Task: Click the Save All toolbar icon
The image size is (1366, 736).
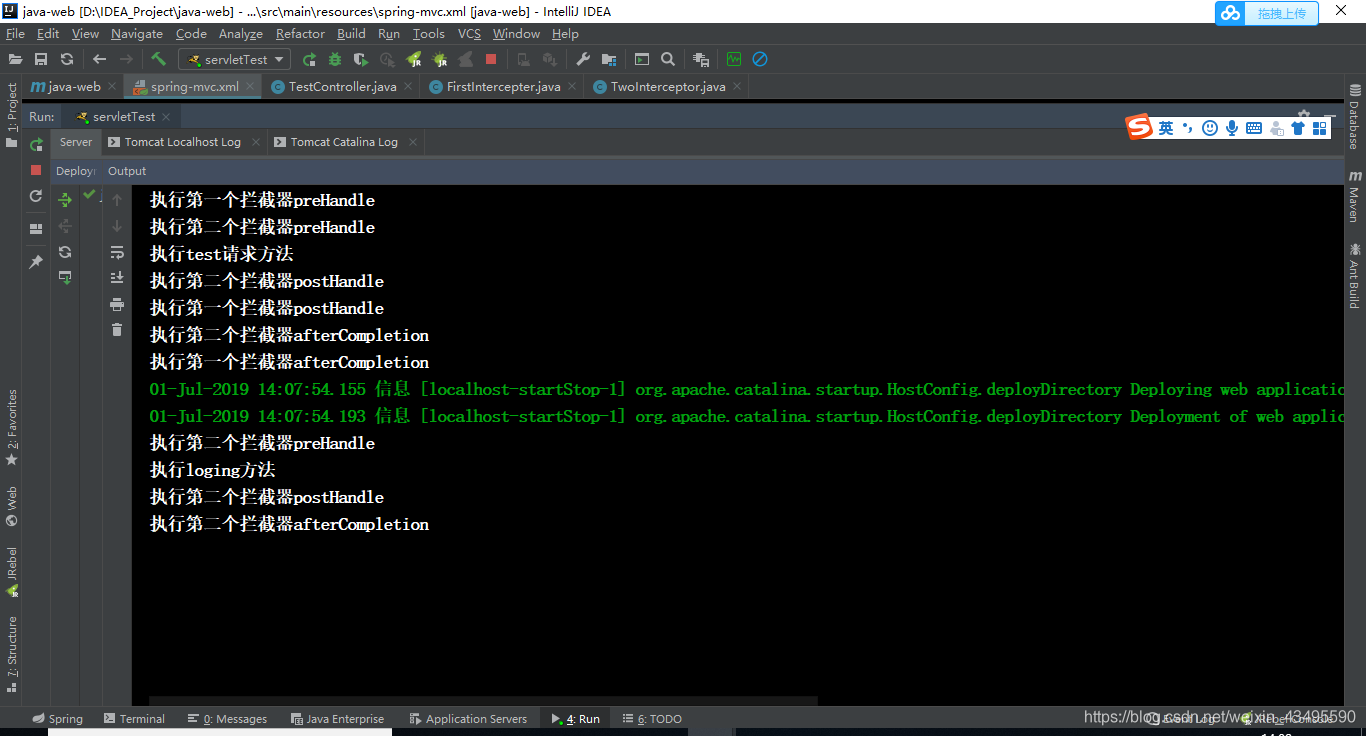Action: coord(41,59)
